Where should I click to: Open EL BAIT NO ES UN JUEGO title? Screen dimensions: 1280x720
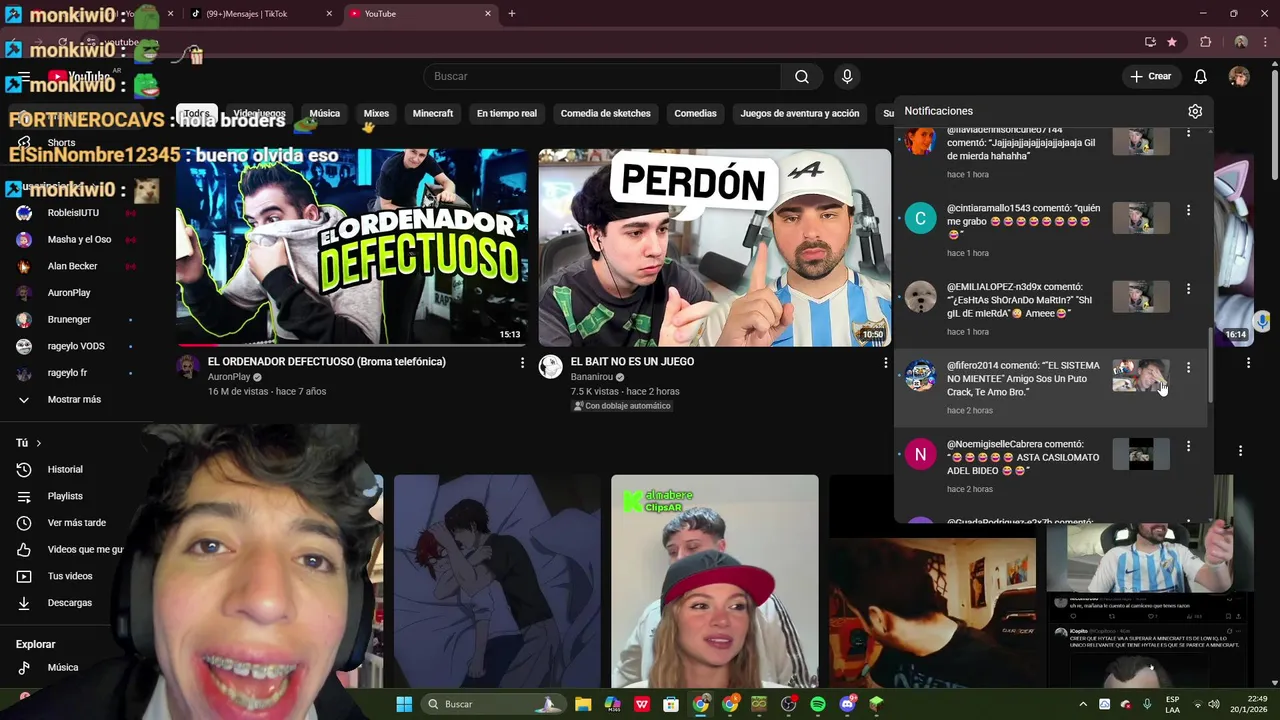point(632,361)
